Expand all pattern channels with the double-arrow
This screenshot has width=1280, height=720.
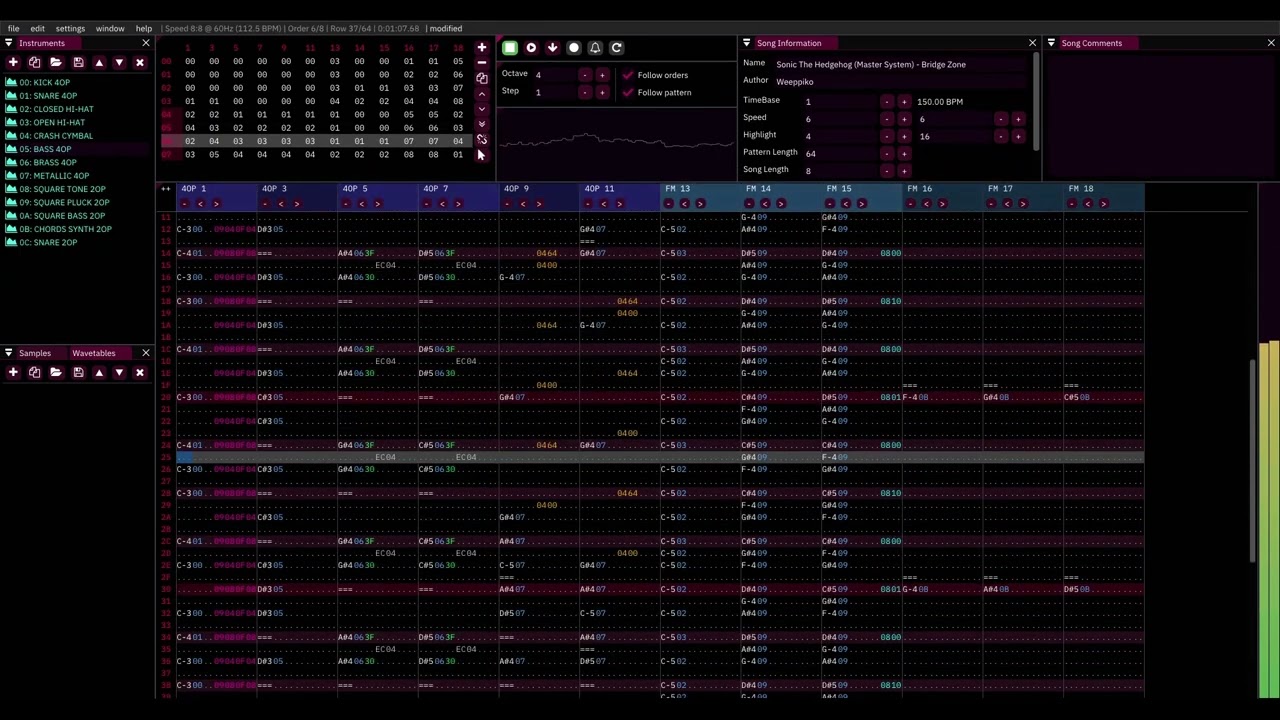[166, 188]
